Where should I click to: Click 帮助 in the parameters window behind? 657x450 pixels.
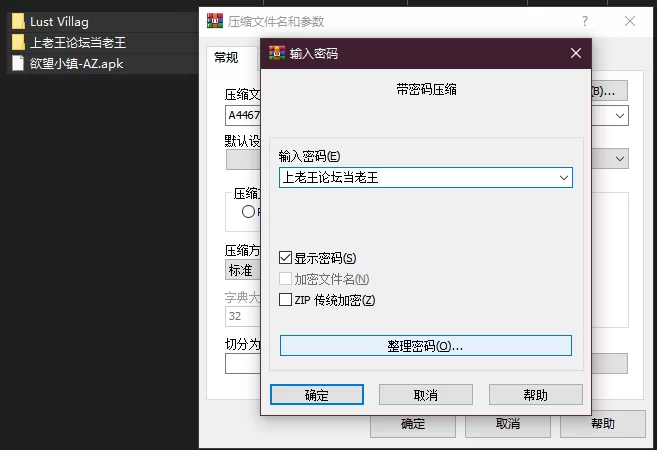click(603, 424)
